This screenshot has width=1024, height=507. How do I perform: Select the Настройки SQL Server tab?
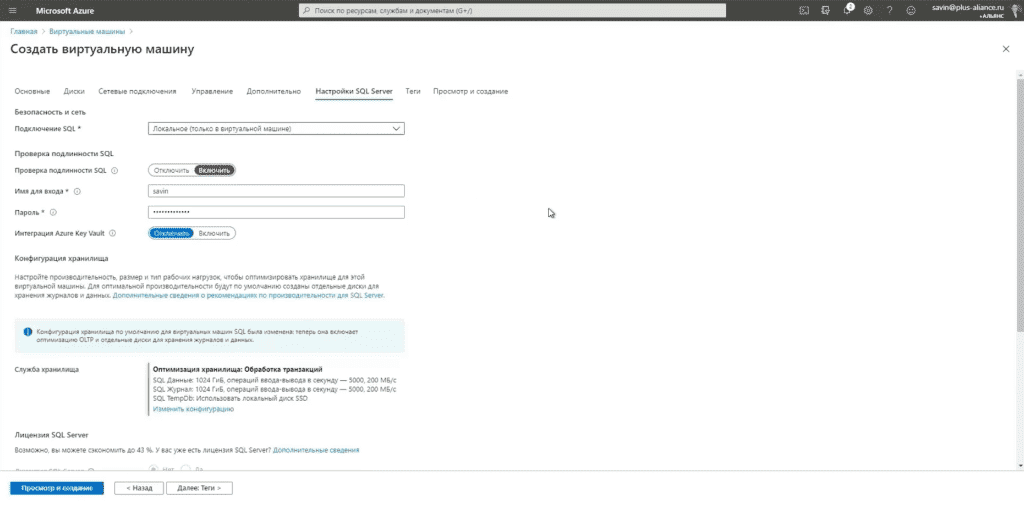354,91
